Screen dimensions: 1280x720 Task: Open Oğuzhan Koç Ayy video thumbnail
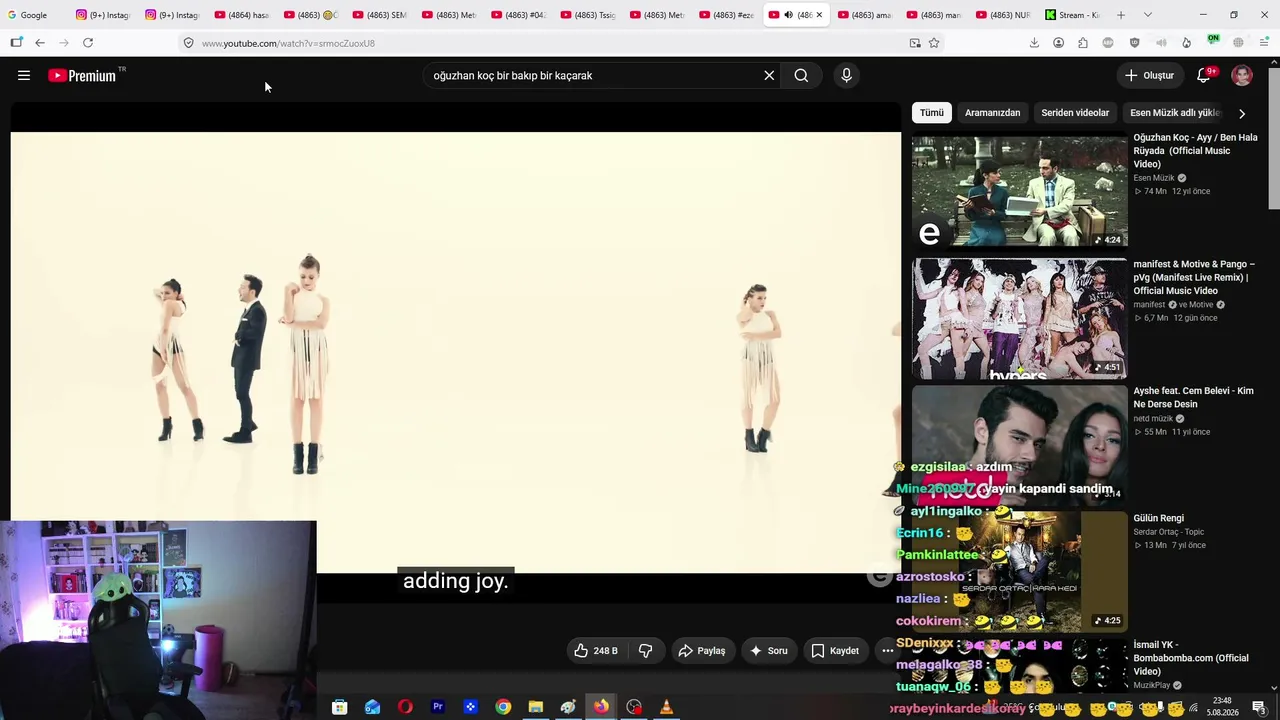pos(1019,190)
